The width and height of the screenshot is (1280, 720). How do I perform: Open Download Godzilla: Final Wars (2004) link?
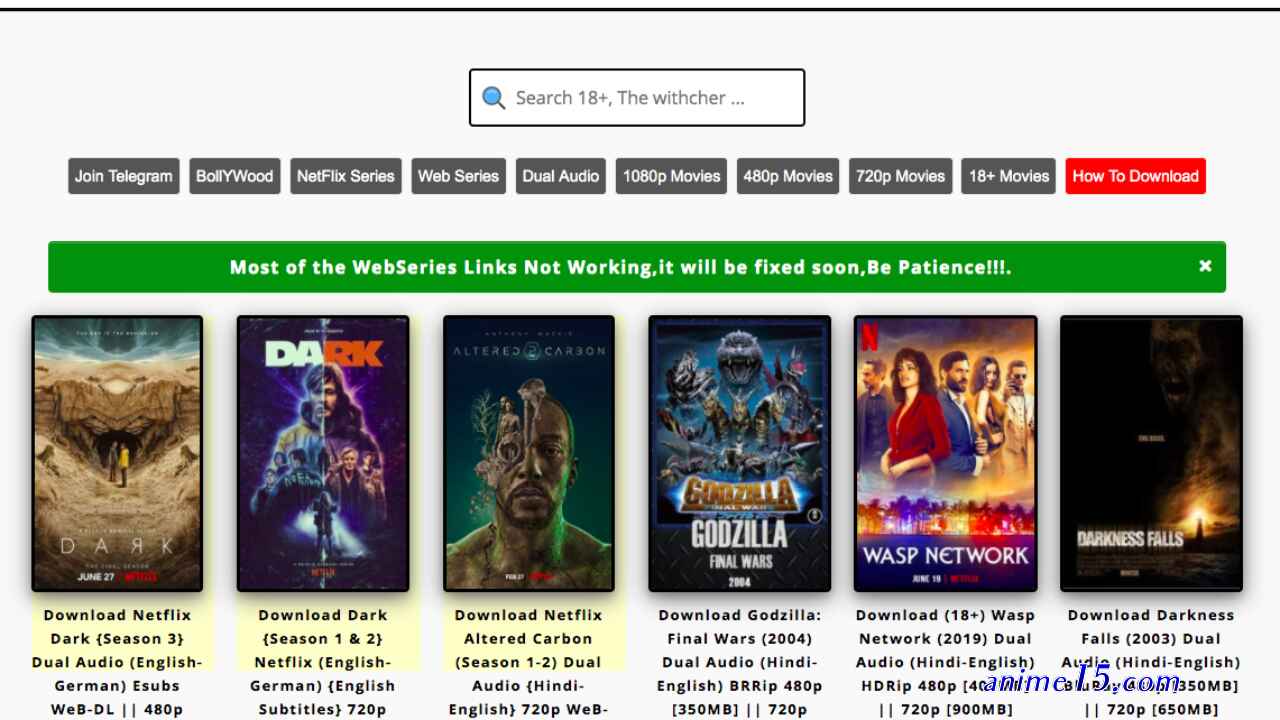[740, 662]
